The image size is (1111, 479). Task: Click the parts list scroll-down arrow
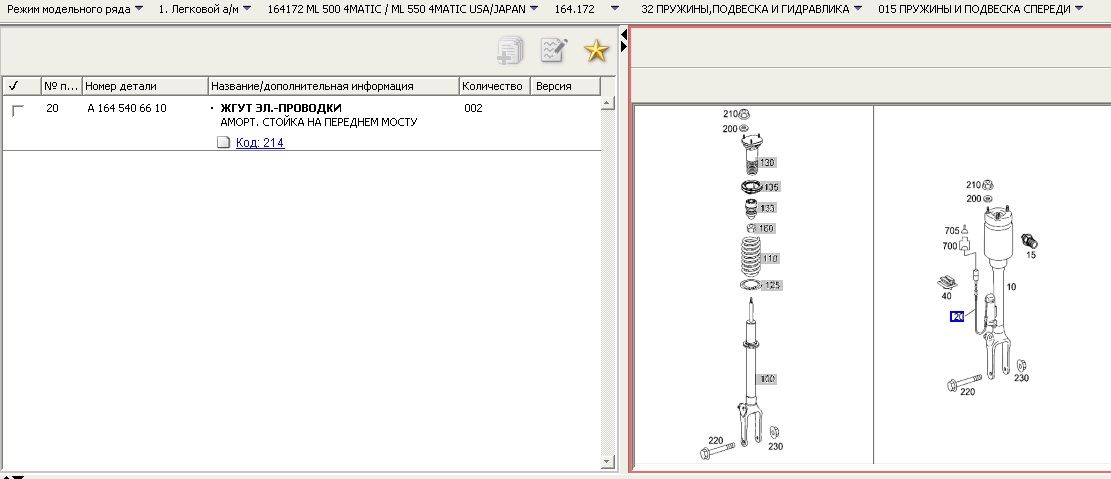(x=608, y=461)
